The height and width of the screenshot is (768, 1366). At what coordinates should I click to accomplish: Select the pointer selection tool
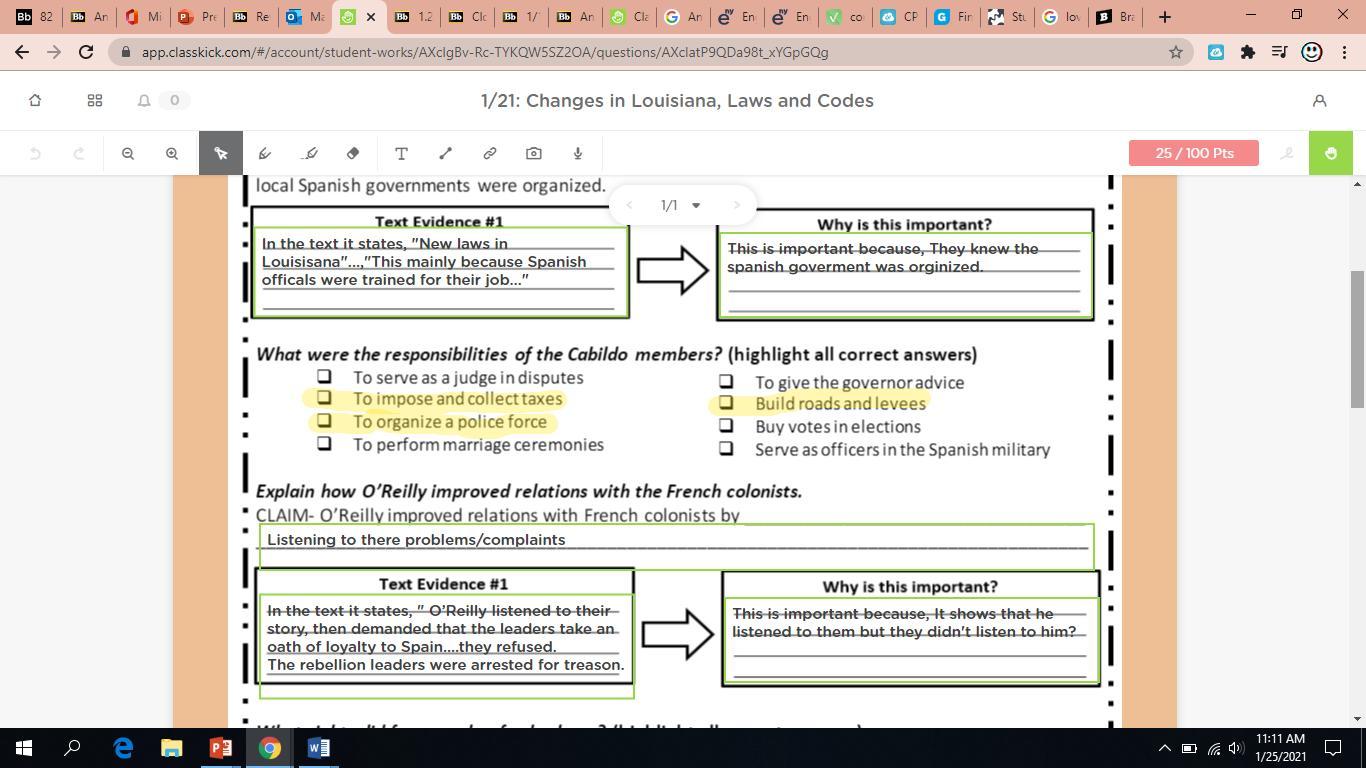(x=221, y=153)
